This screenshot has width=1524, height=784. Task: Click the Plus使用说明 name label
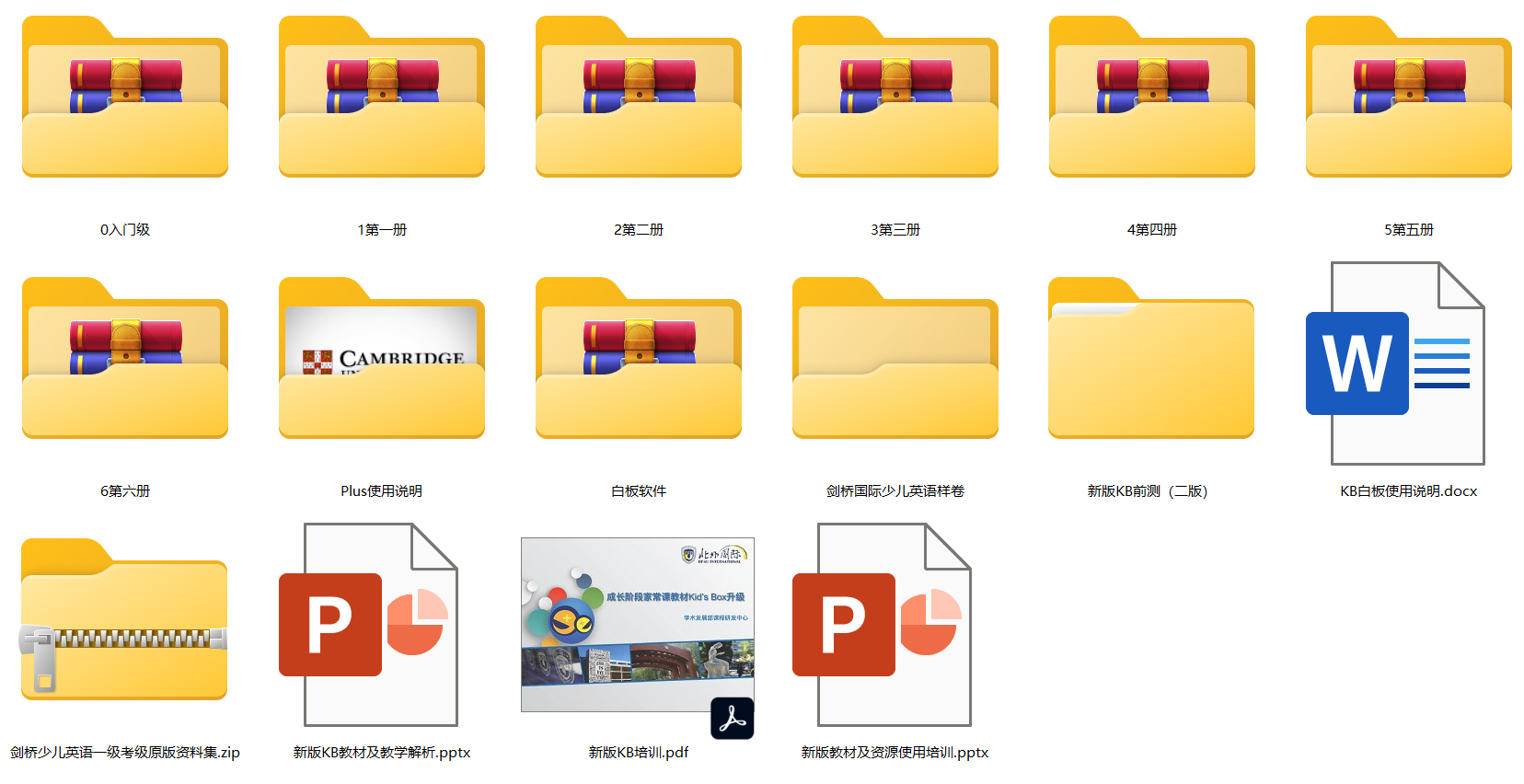382,491
